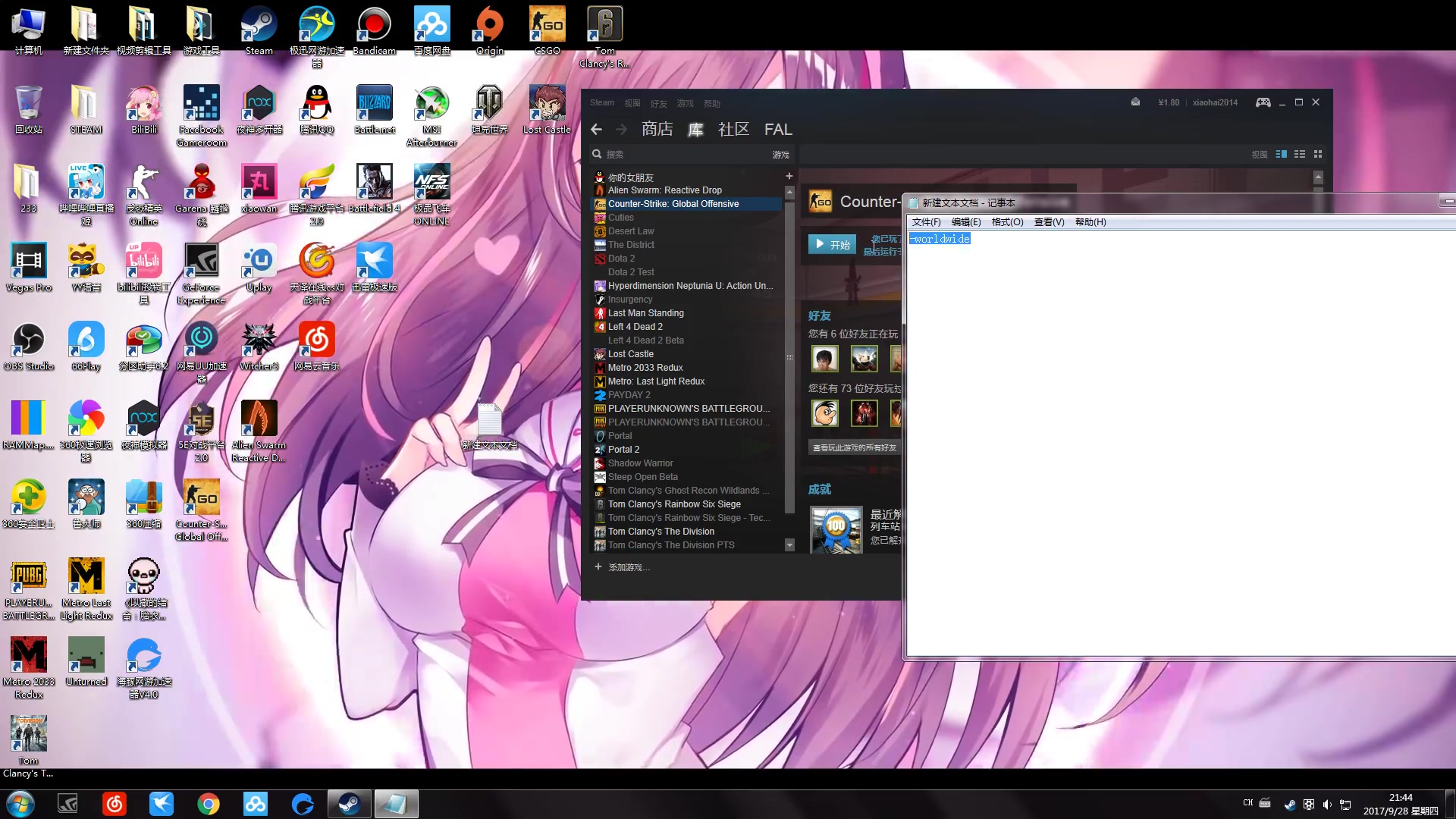The width and height of the screenshot is (1456, 819).
Task: Launch Battle.net from the desktop
Action: point(375,109)
